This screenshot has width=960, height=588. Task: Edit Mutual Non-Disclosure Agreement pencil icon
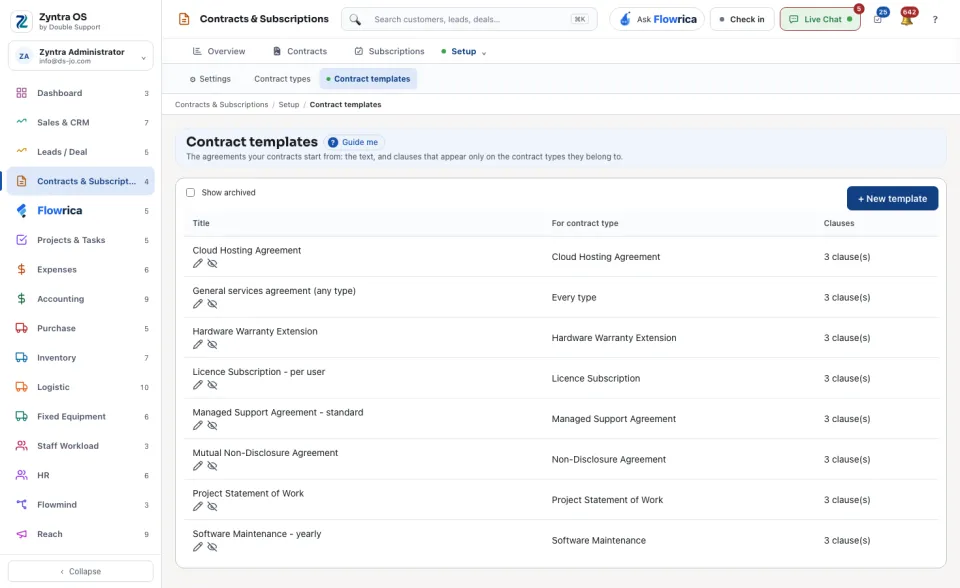[x=198, y=466]
